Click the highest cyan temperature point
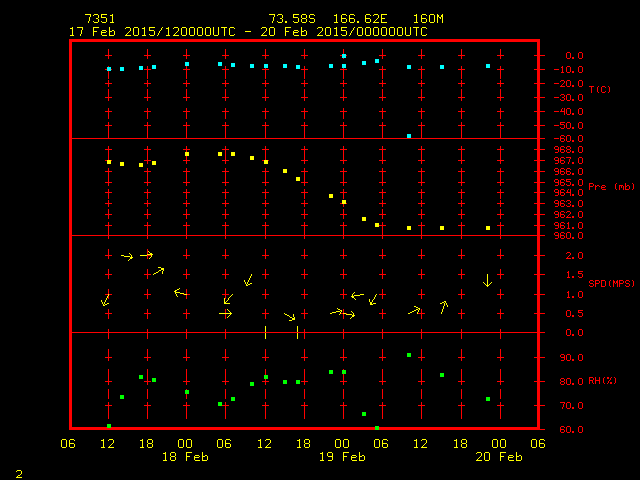Viewport: 640px width, 480px height. pyautogui.click(x=344, y=56)
